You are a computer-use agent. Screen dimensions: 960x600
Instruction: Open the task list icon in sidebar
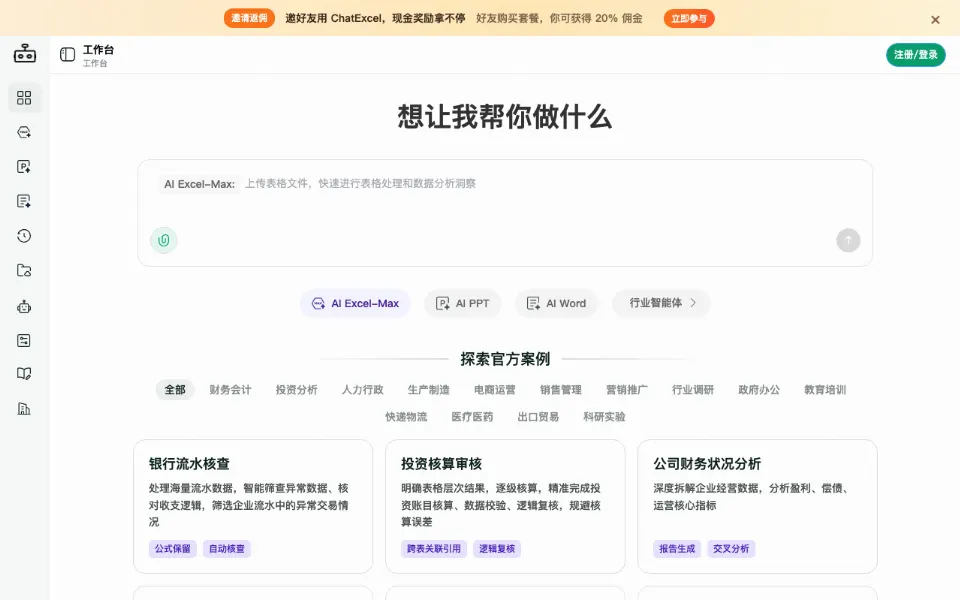[x=24, y=340]
